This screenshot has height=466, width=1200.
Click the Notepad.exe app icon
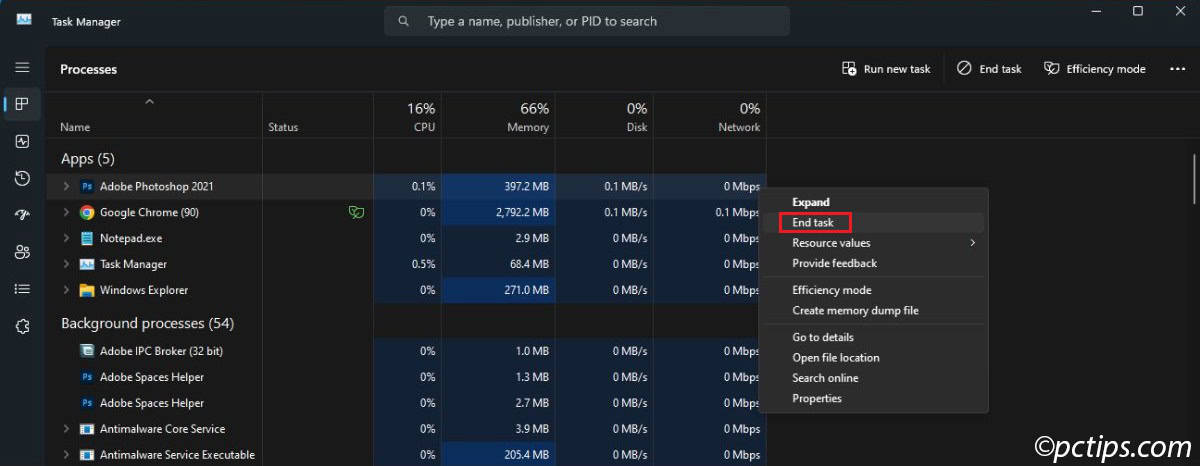click(x=87, y=238)
